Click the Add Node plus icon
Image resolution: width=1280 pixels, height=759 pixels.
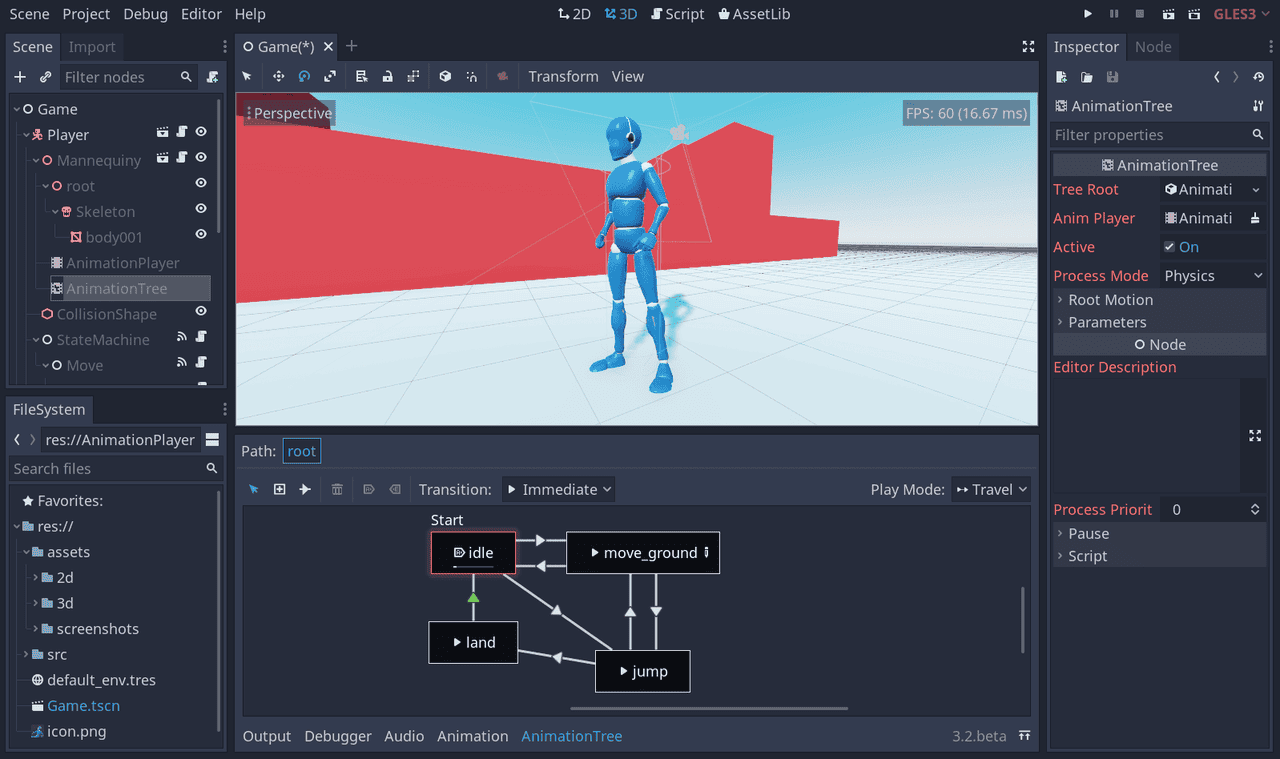click(x=20, y=77)
